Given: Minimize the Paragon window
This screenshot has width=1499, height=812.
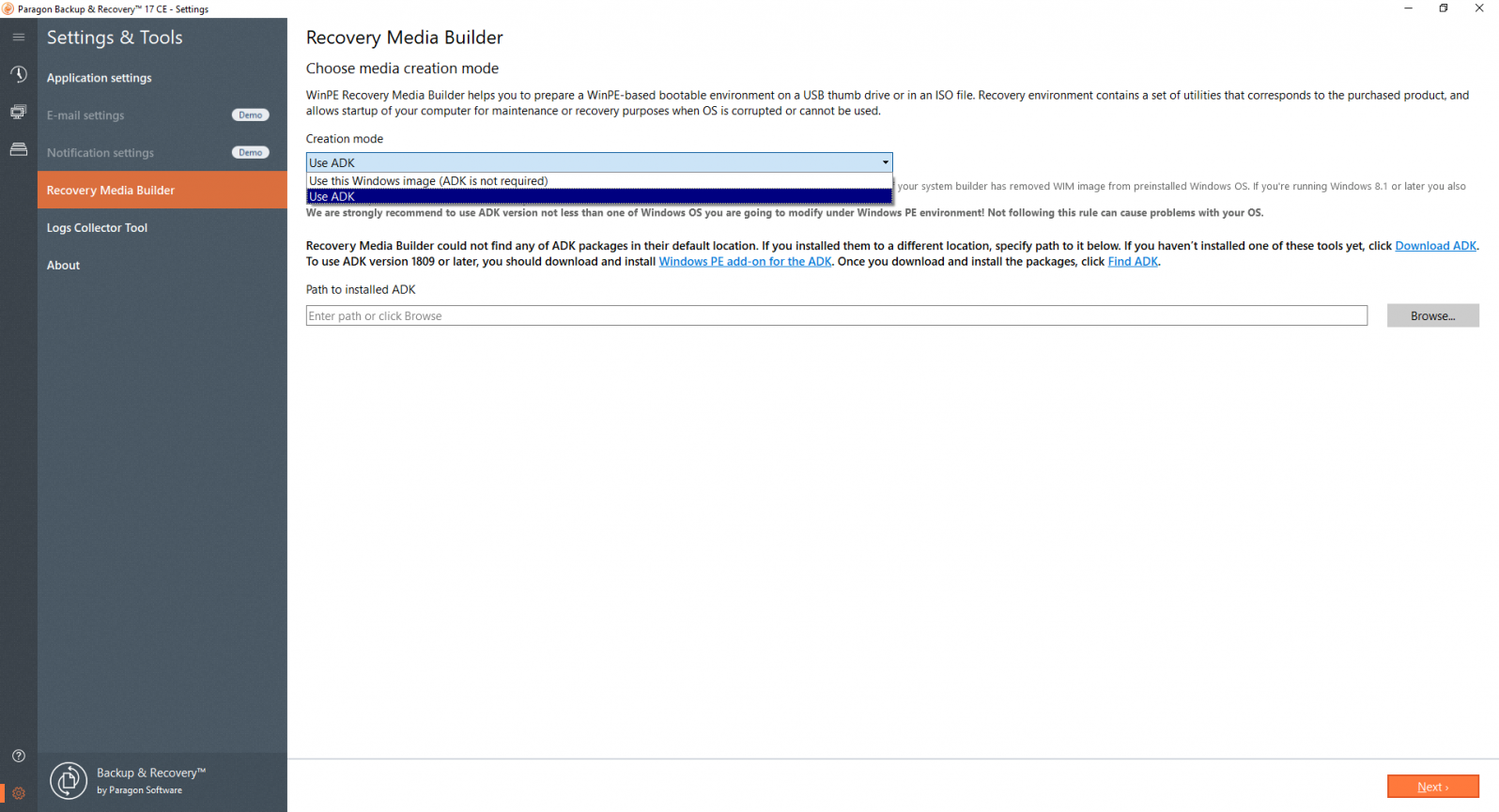Looking at the screenshot, I should tap(1408, 8).
